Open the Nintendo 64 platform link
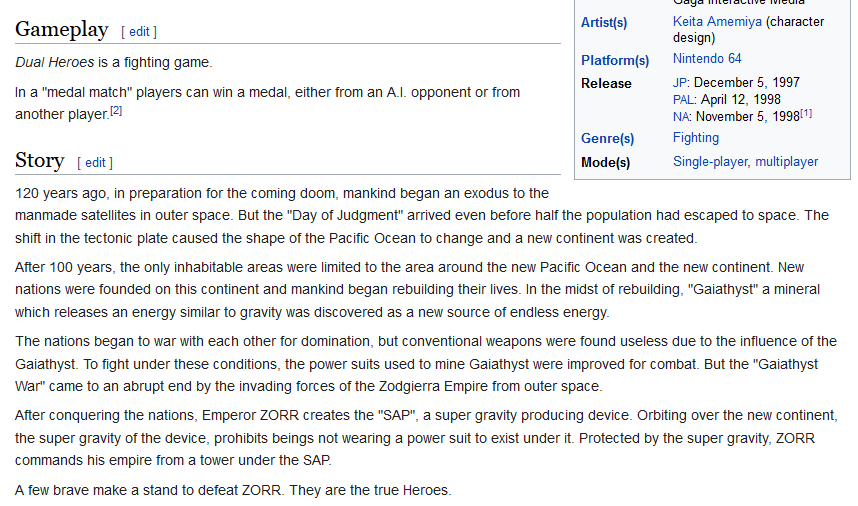This screenshot has width=858, height=506. point(707,59)
